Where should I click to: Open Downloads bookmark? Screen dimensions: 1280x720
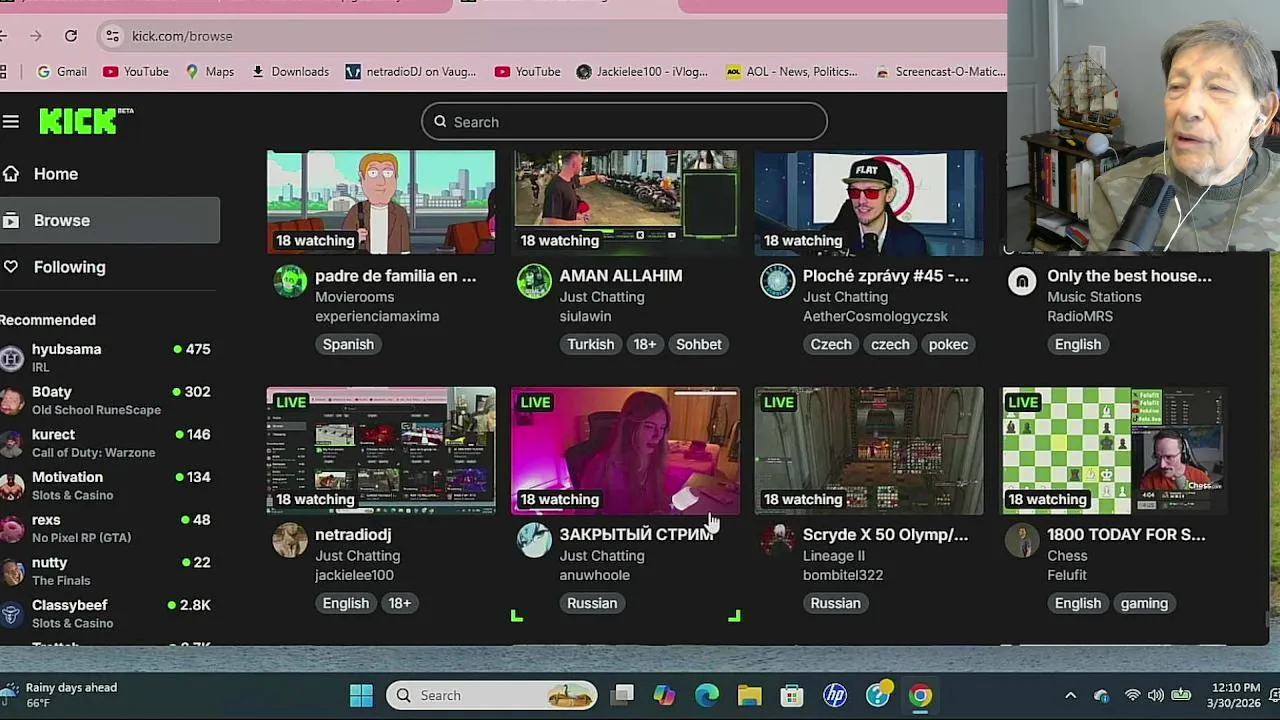click(290, 72)
